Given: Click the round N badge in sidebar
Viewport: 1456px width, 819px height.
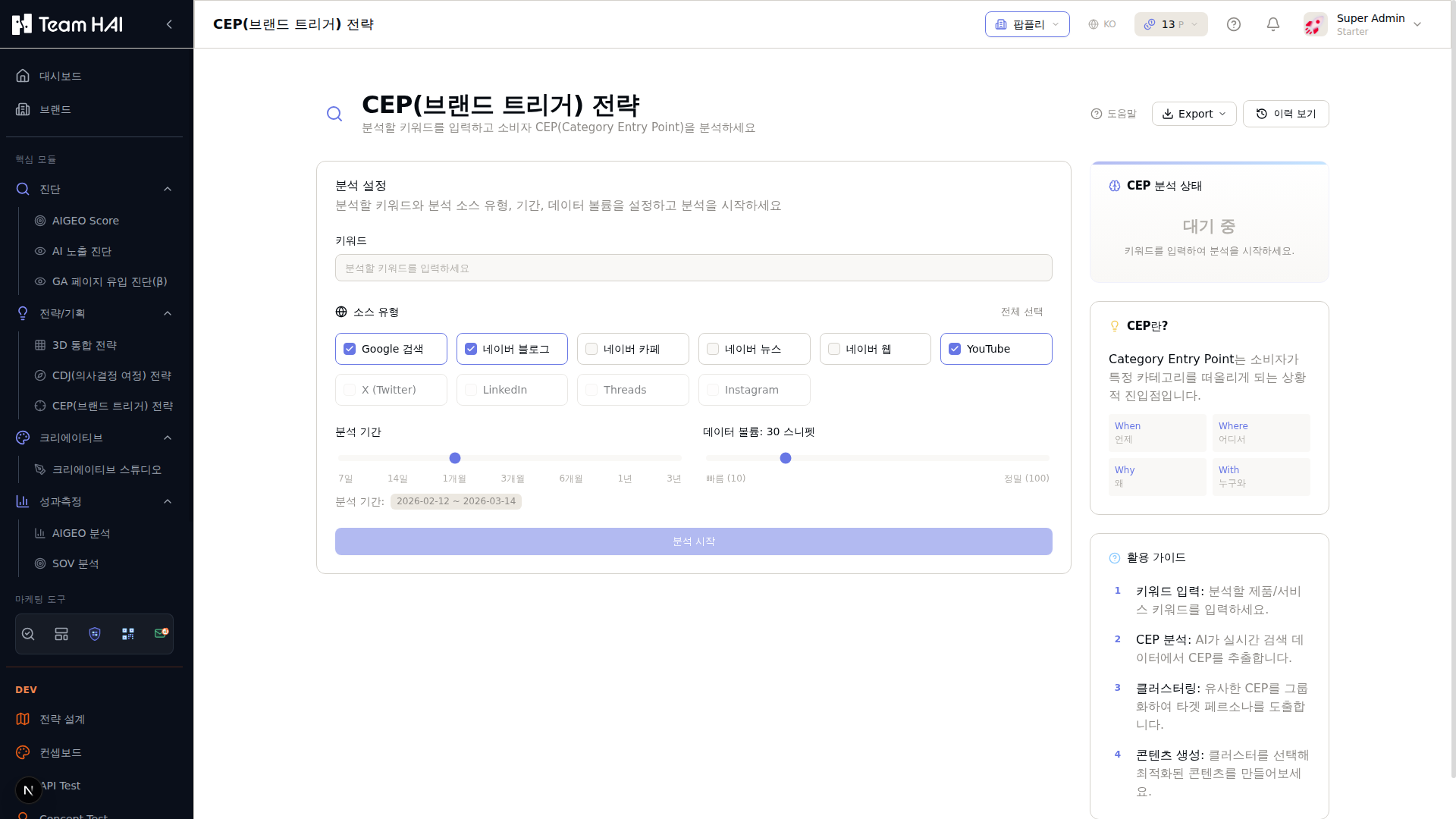Looking at the screenshot, I should [x=29, y=790].
